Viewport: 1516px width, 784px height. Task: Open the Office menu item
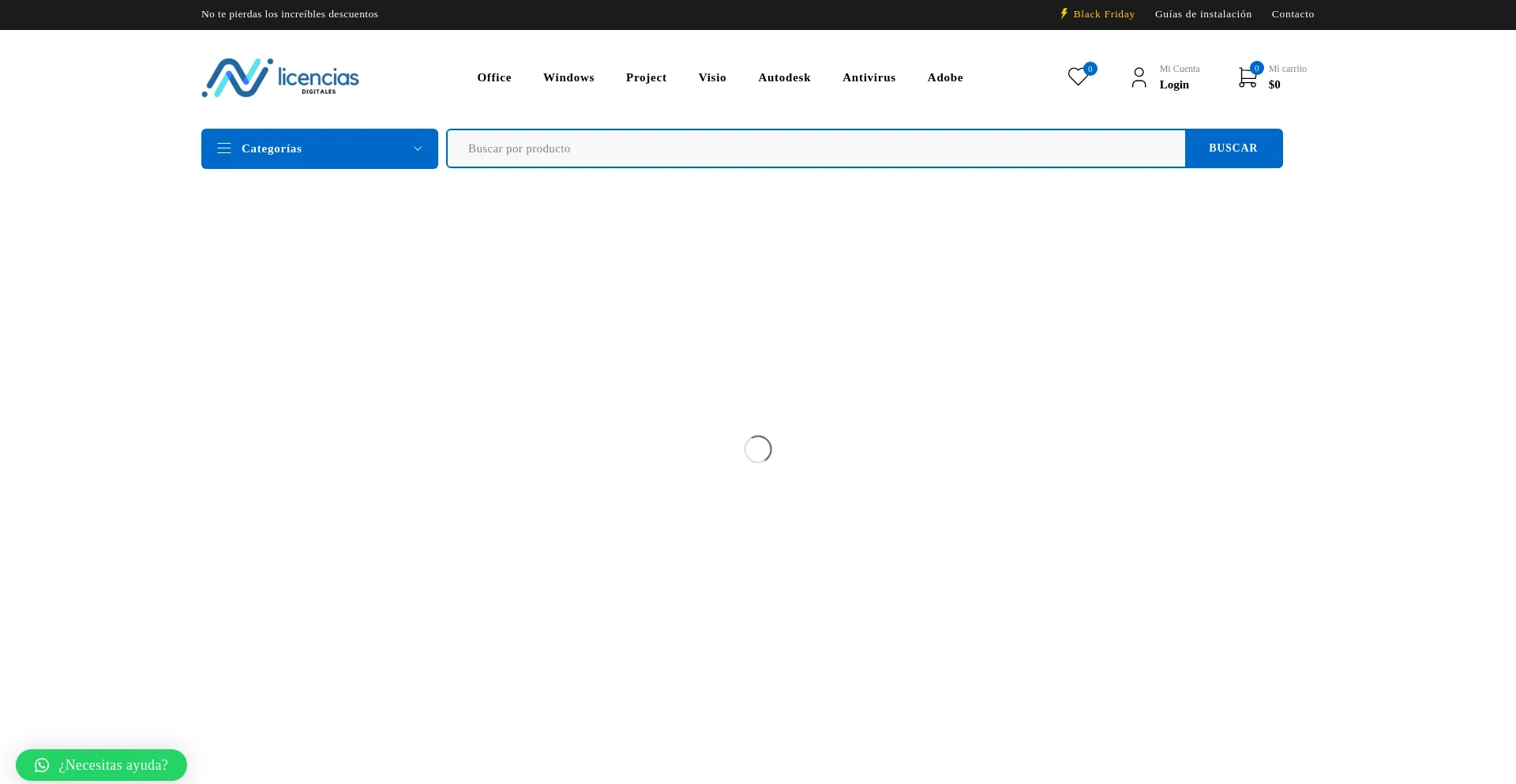[494, 77]
